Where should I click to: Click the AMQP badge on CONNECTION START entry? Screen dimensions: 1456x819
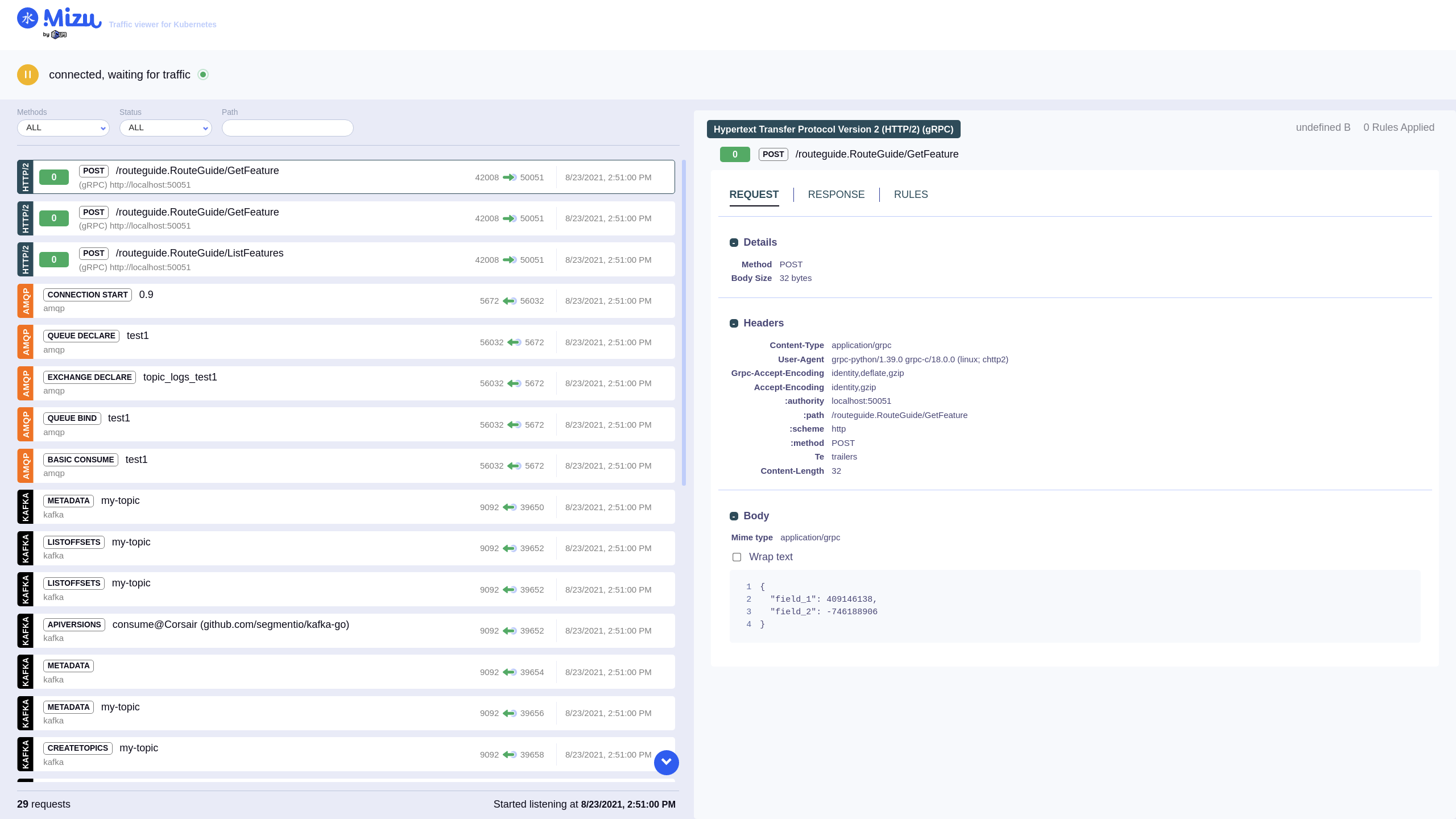pos(26,301)
